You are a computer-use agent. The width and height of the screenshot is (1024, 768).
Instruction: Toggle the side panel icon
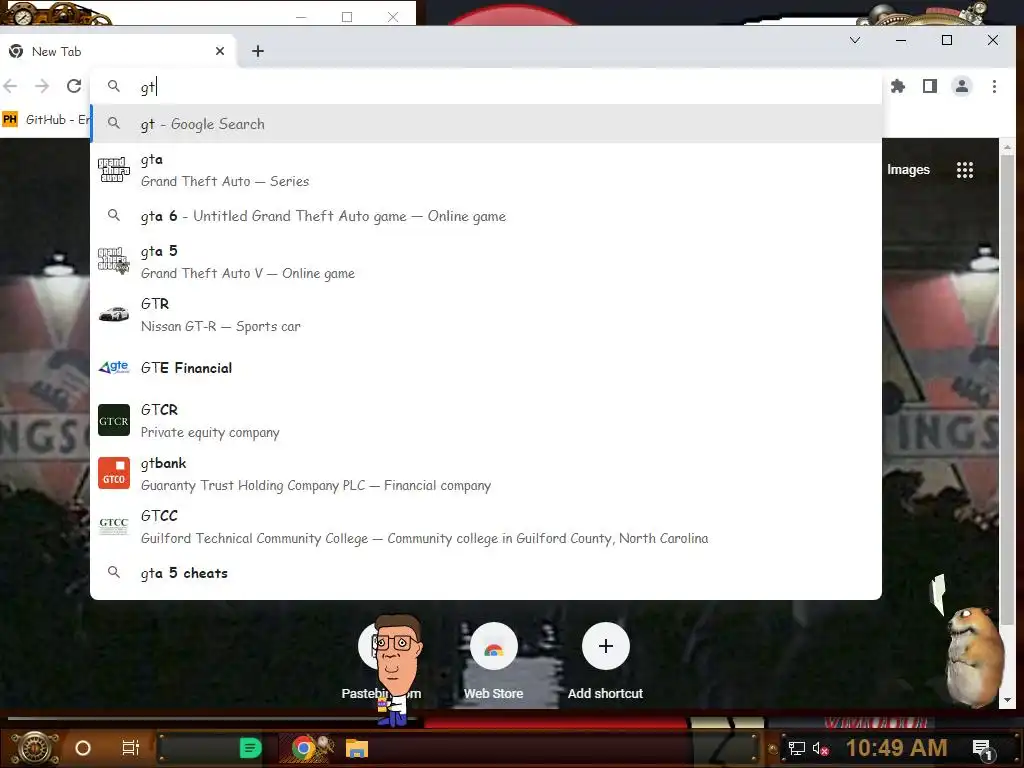point(930,86)
